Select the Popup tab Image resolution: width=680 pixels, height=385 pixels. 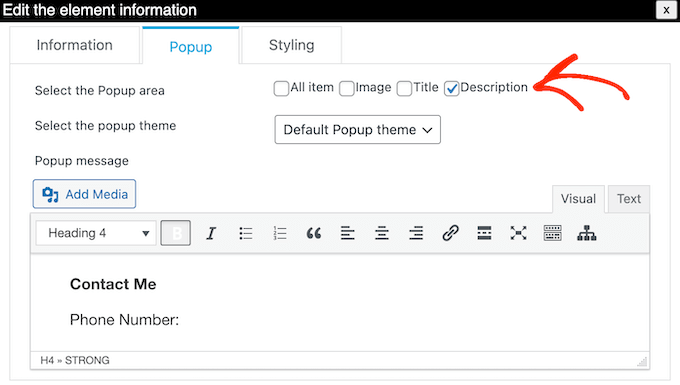tap(191, 46)
